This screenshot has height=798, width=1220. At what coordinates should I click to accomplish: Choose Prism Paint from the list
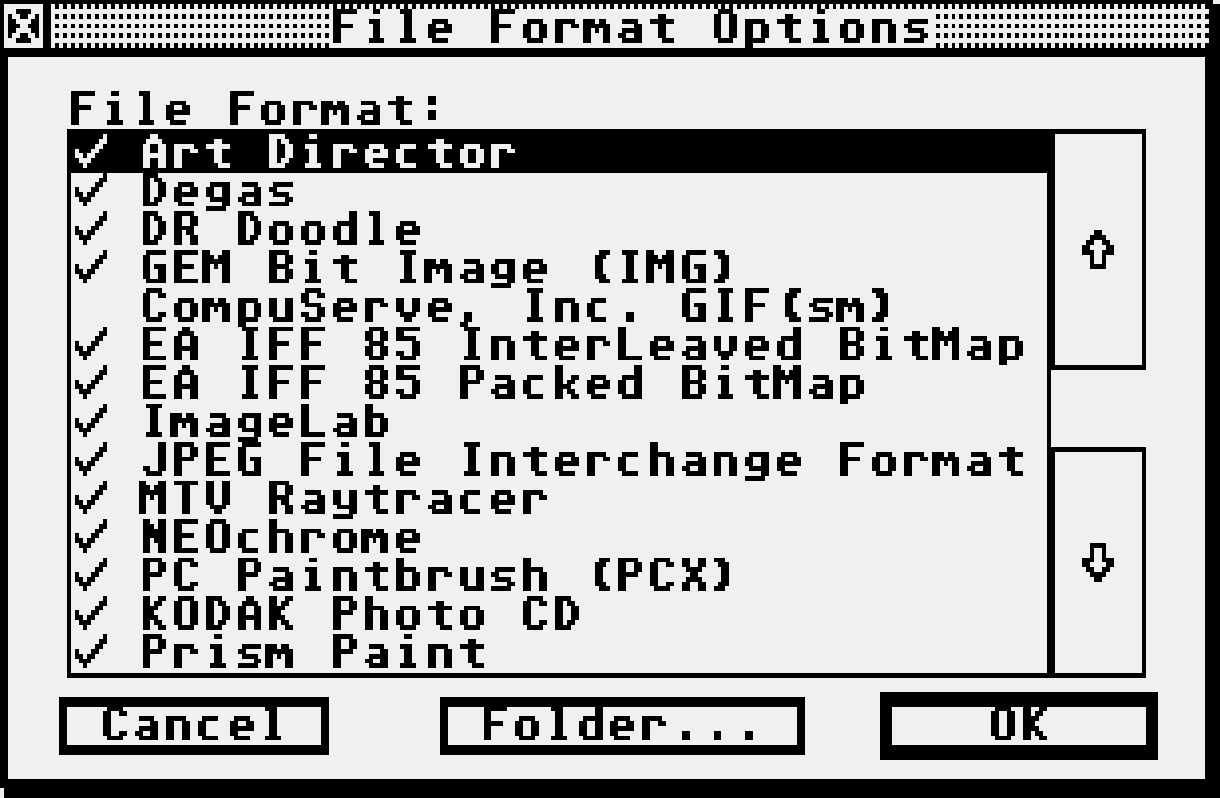[x=560, y=652]
